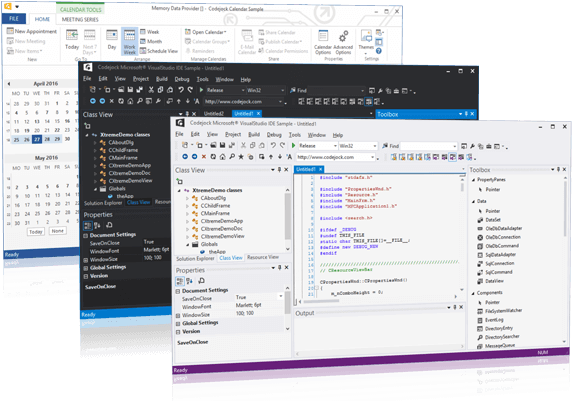The width and height of the screenshot is (572, 401).
Task: Collapse Components group in front Toolbox
Action: [x=473, y=293]
